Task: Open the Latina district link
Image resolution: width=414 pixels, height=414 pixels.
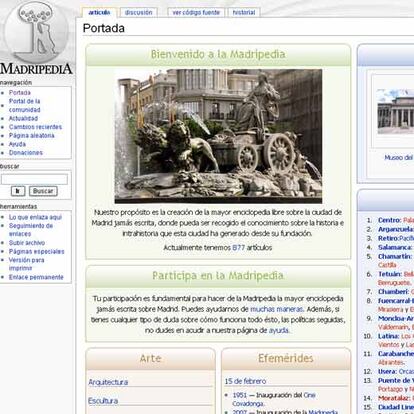Action: pos(389,336)
